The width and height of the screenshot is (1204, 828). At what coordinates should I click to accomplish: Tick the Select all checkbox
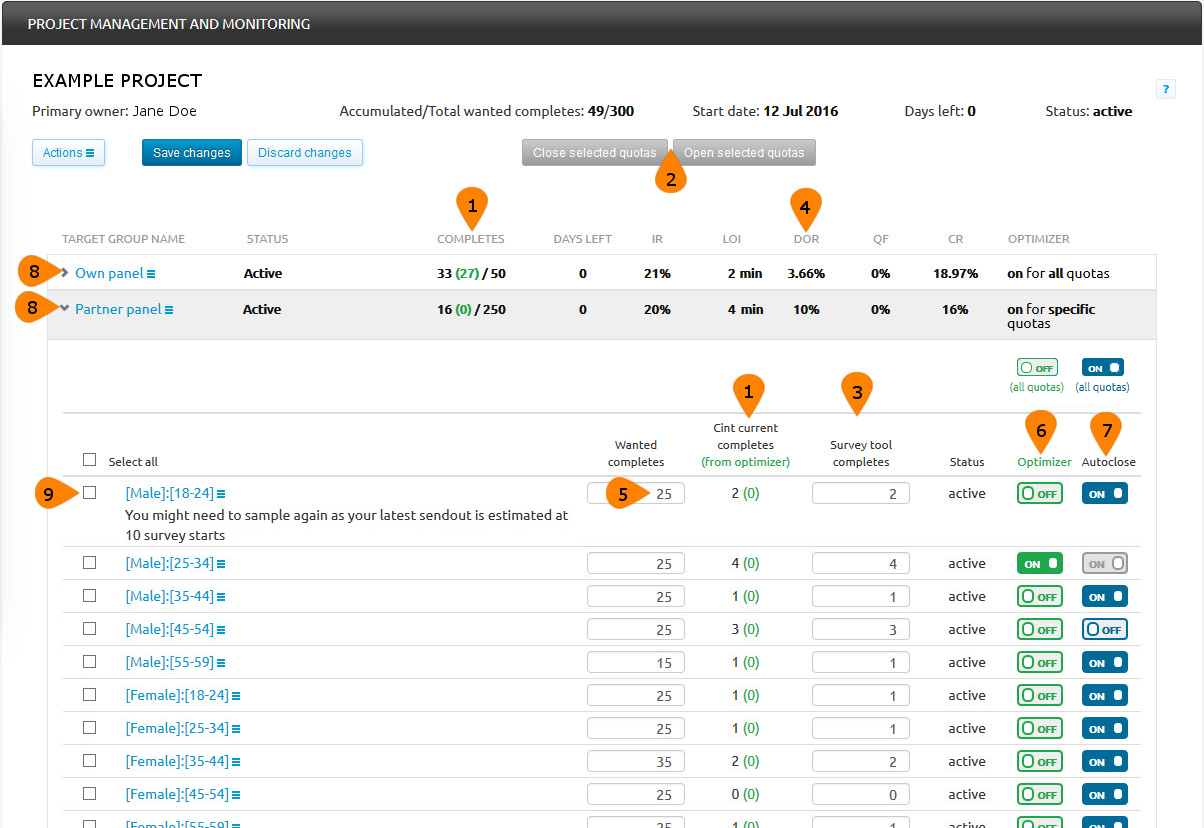click(90, 460)
